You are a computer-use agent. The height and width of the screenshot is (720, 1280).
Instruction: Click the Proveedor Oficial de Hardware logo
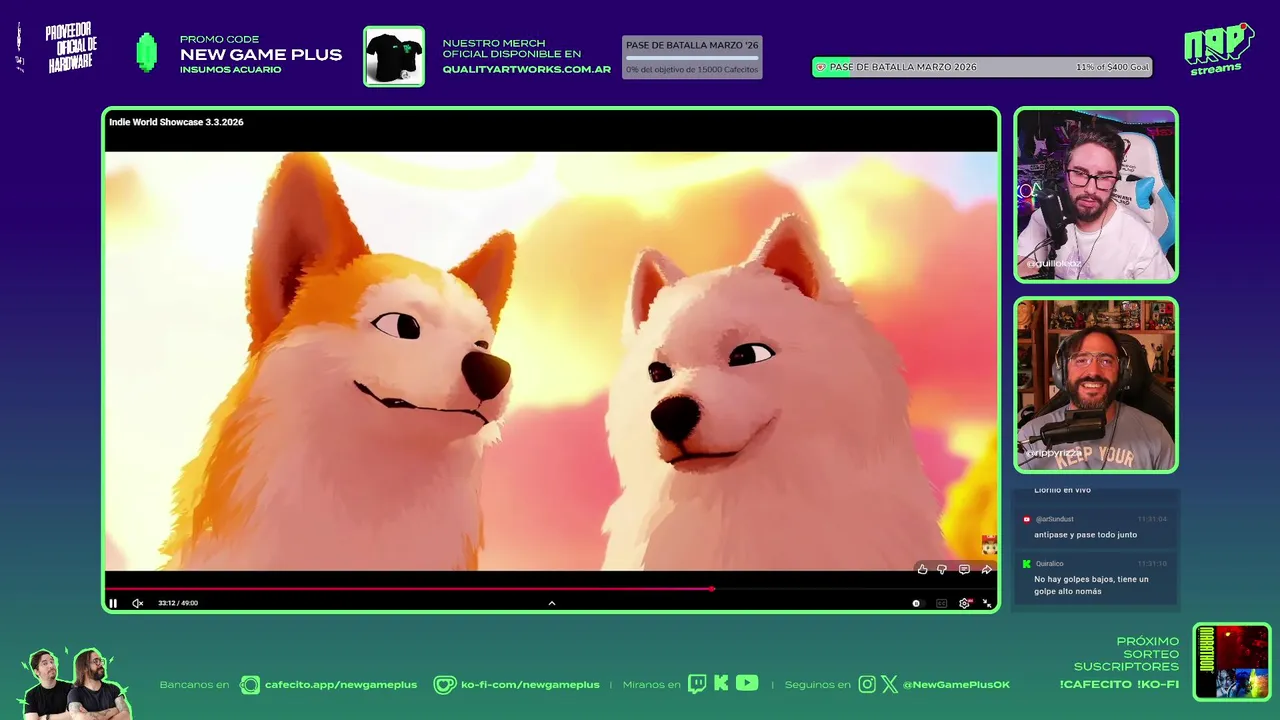point(71,48)
